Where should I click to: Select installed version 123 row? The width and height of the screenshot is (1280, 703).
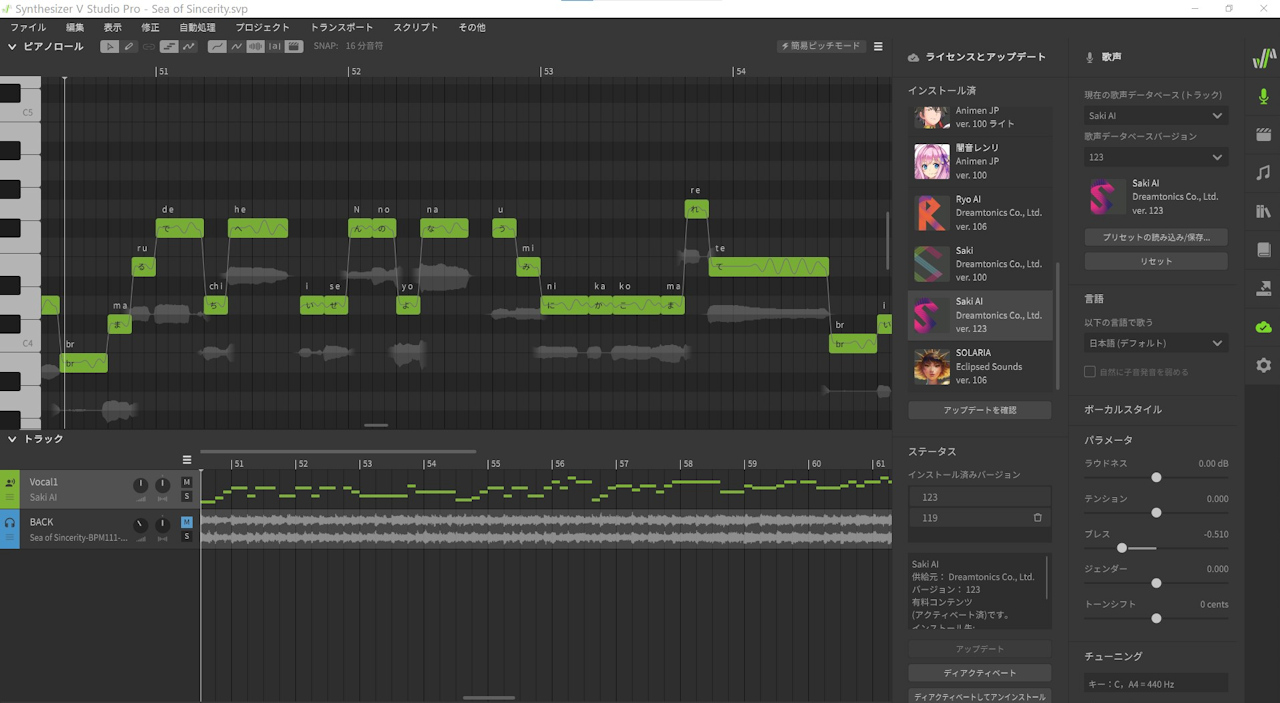click(980, 497)
